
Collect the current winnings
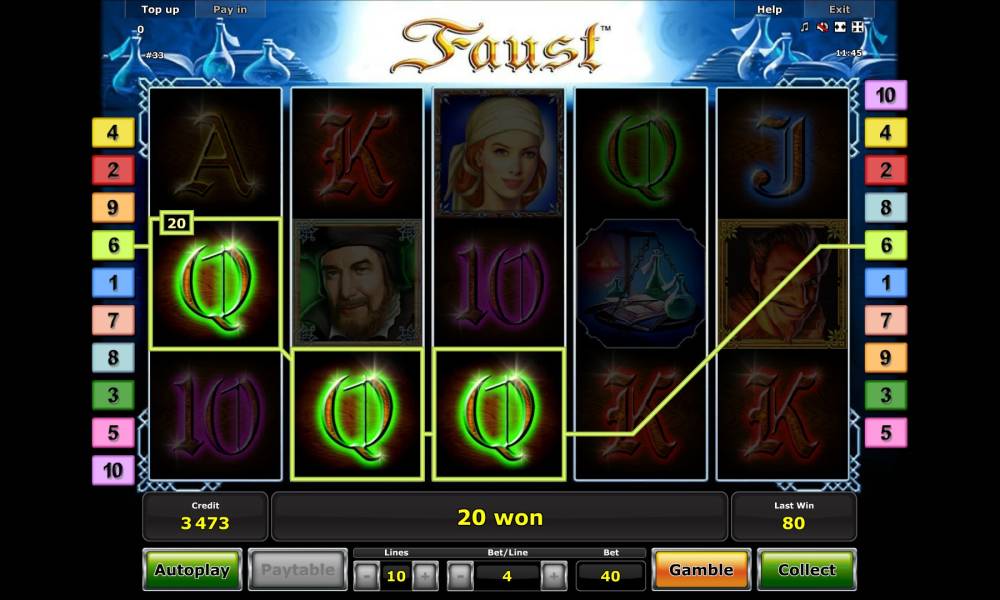click(x=806, y=569)
